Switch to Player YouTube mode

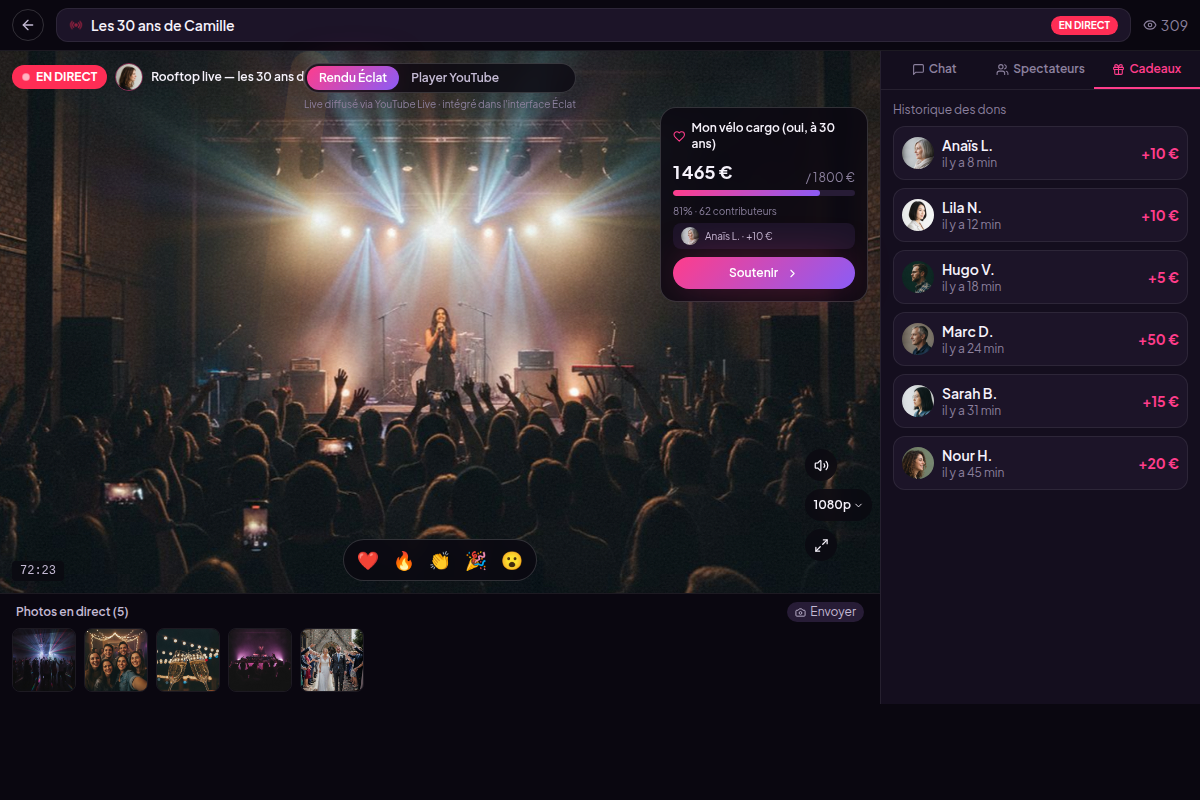455,78
